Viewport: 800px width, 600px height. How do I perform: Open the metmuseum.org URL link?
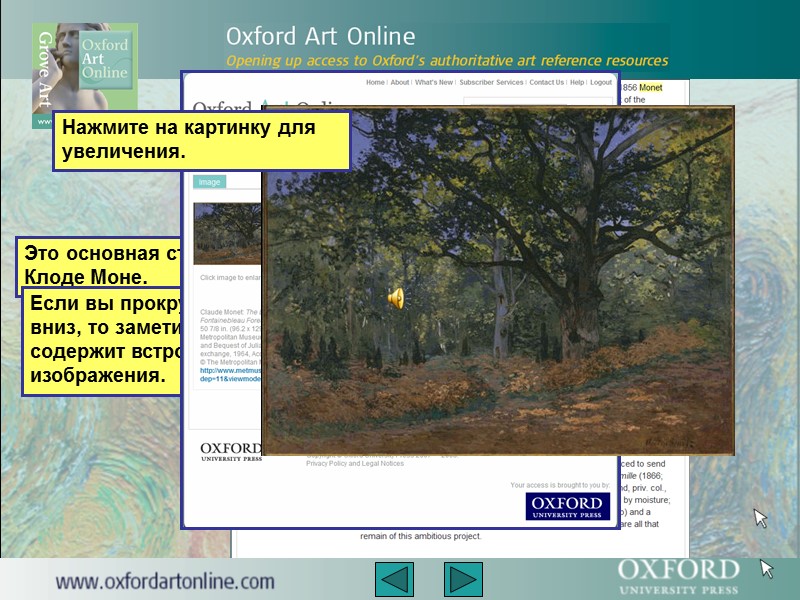231,374
